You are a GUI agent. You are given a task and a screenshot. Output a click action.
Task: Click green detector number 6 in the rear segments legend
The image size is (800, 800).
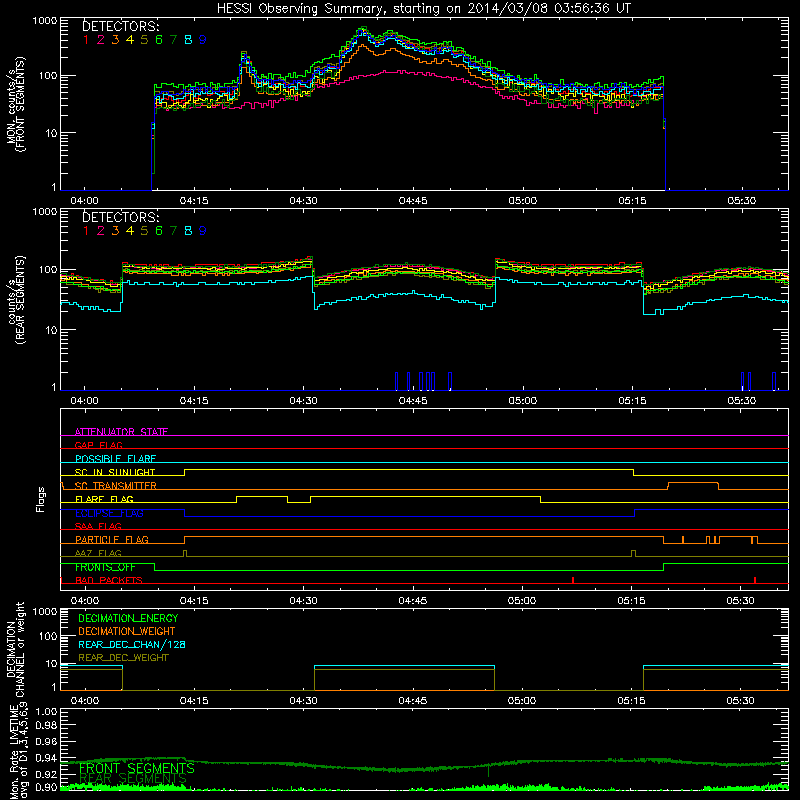click(x=159, y=231)
